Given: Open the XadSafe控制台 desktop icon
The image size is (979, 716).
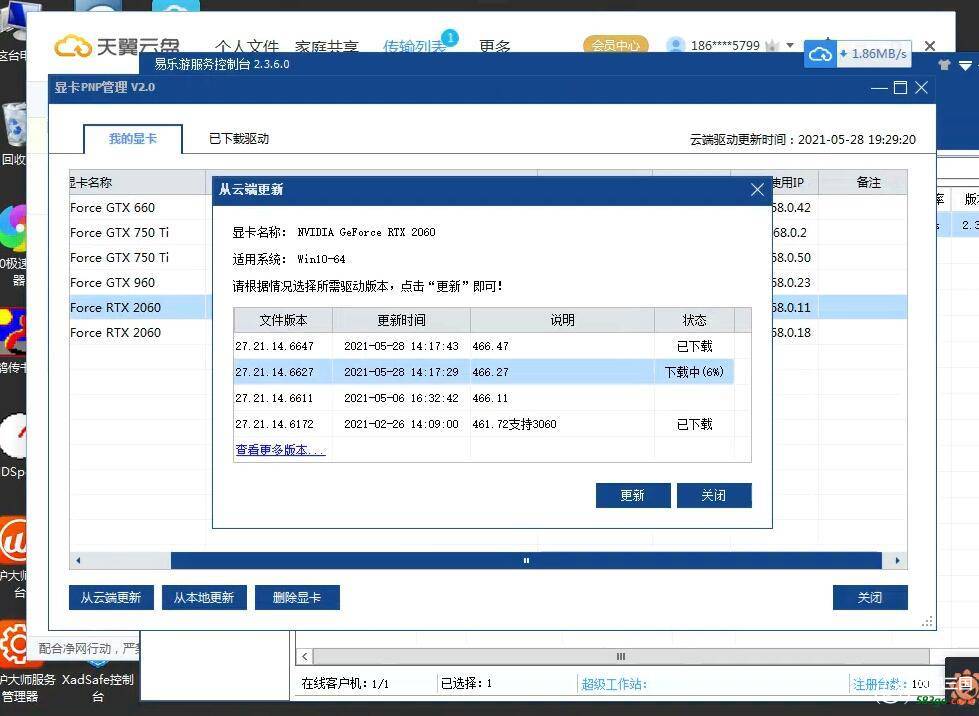Looking at the screenshot, I should click(98, 679).
